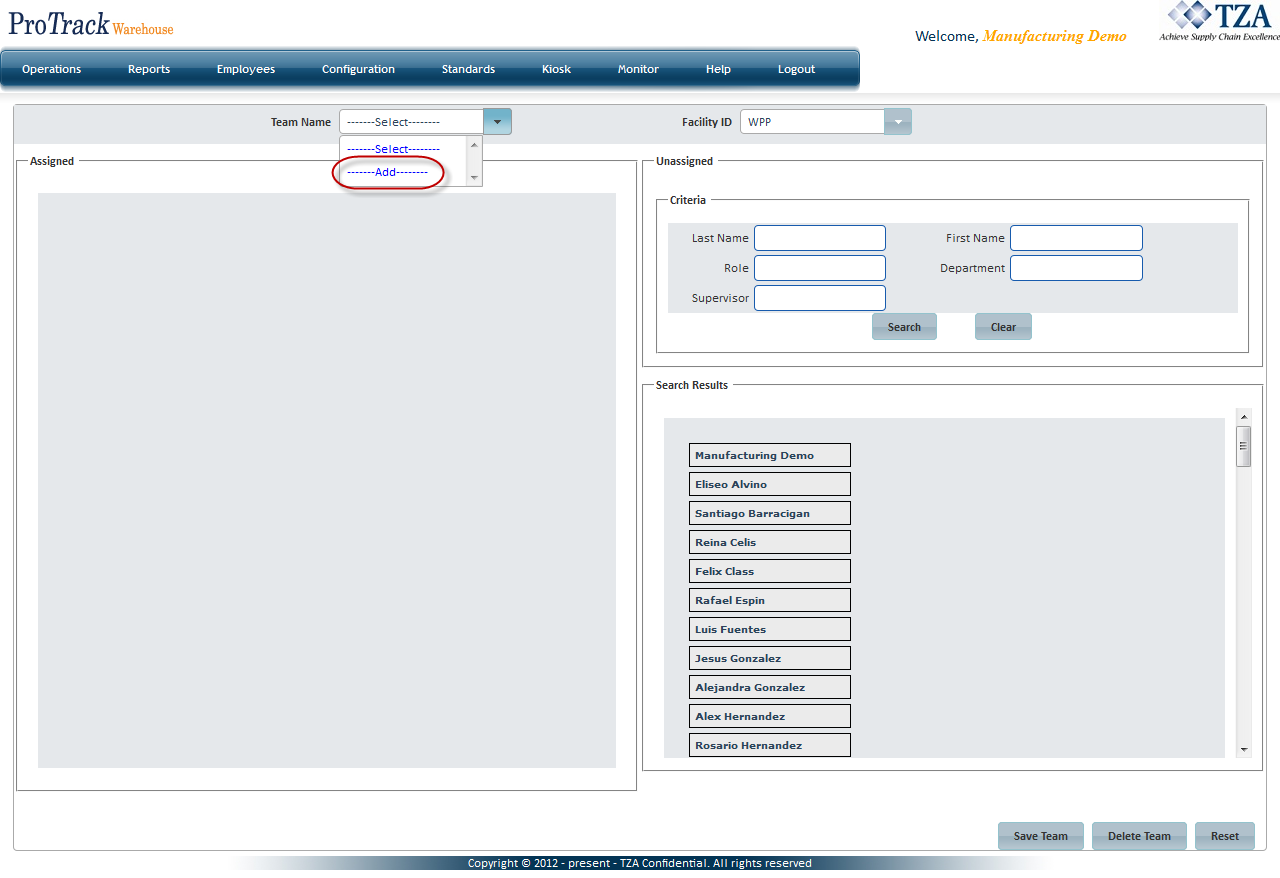This screenshot has width=1280, height=878.
Task: Choose the Add option in the Team Name list
Action: [404, 172]
